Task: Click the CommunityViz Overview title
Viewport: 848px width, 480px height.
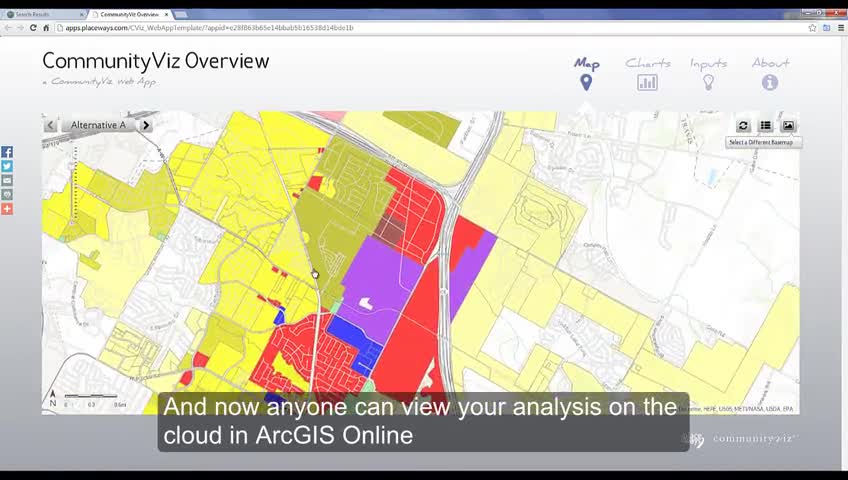Action: point(156,61)
